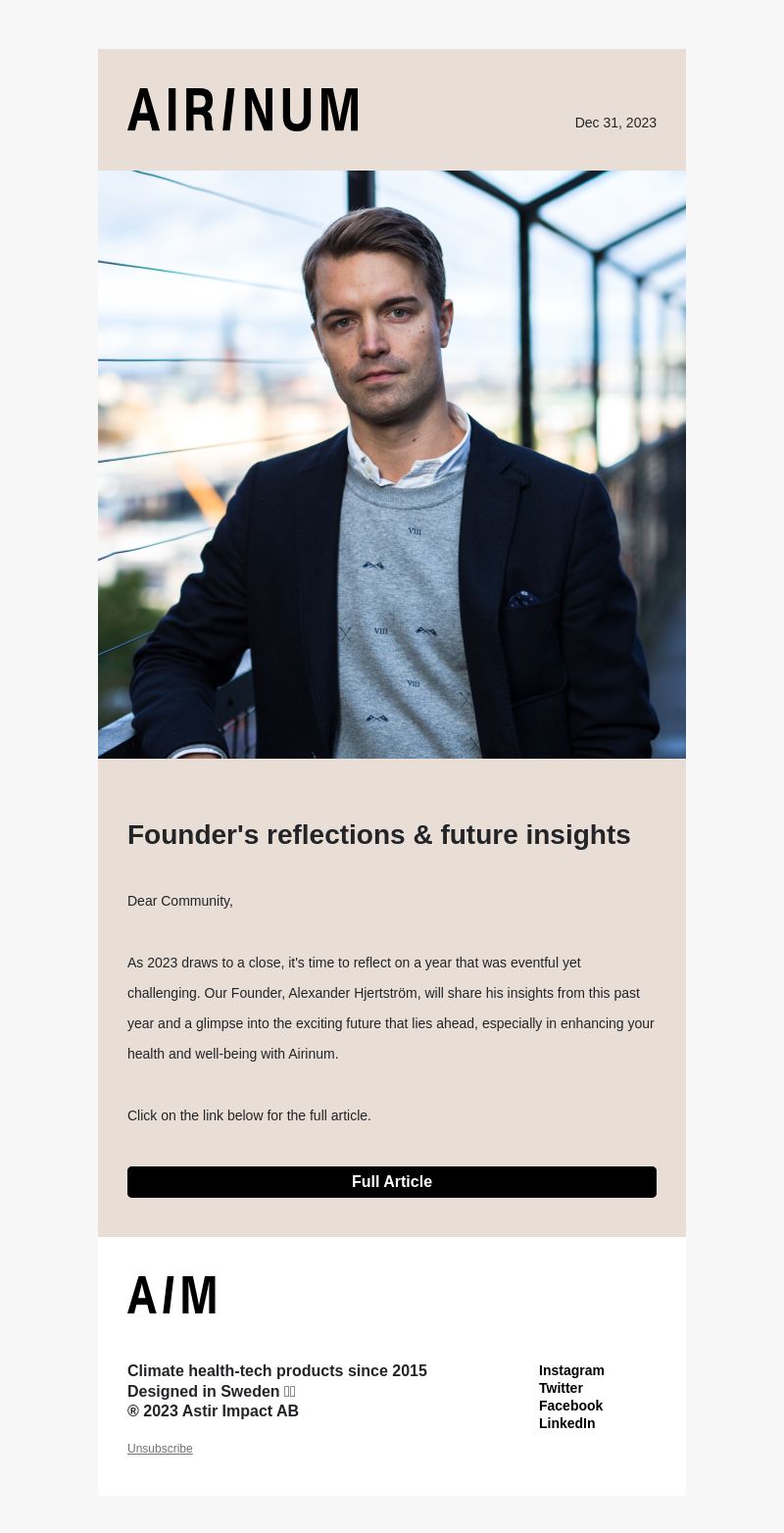Click the 'Dec 31, 2023' date
Screen dimensions: 784x1533
pyautogui.click(x=615, y=123)
